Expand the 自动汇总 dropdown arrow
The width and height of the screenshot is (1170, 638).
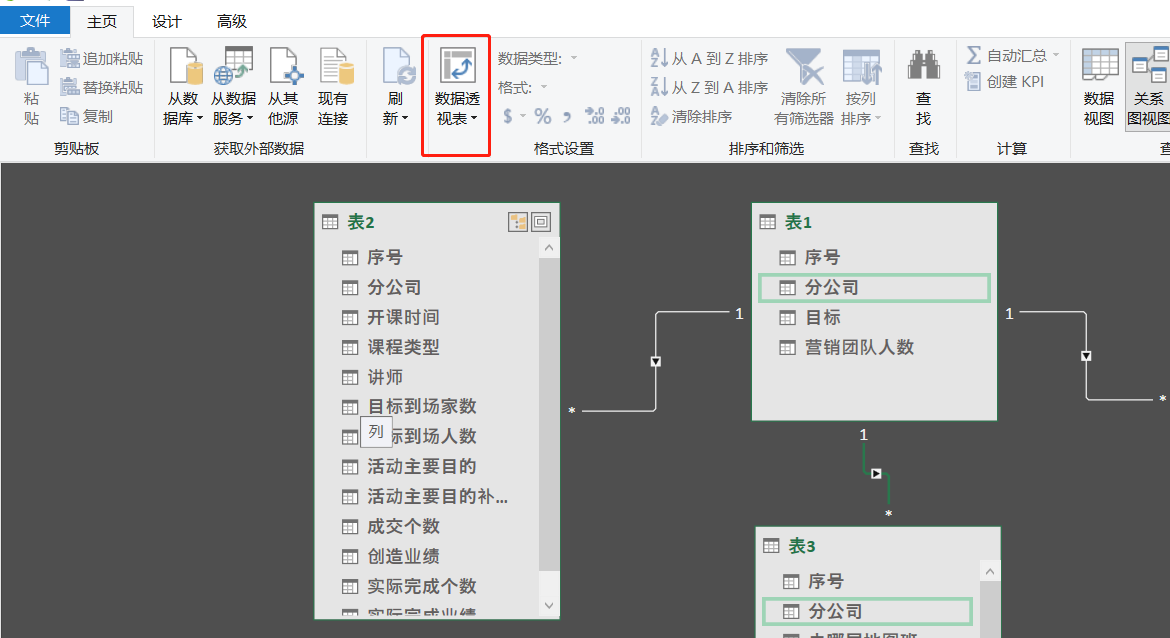click(1055, 55)
